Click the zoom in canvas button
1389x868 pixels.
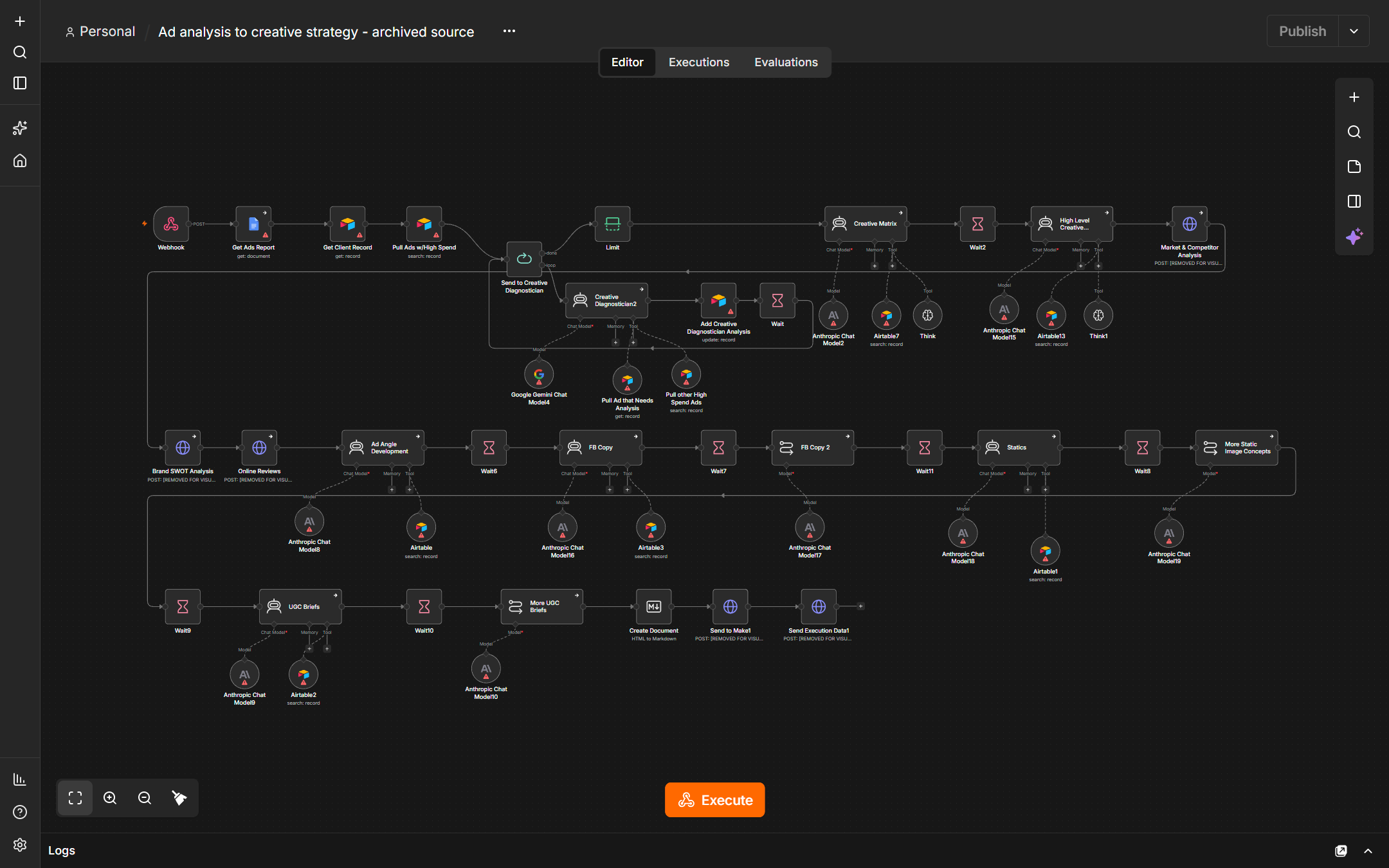pos(110,798)
